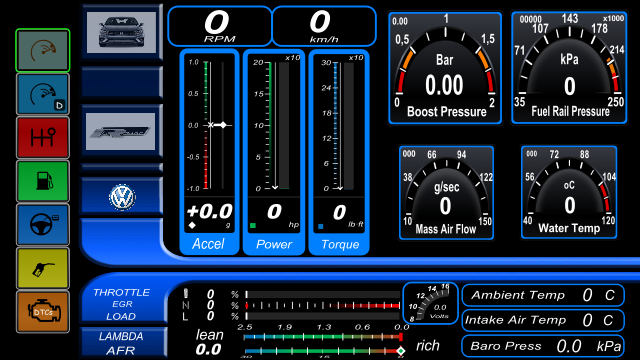Select the THROTTLE EGR LOAD label tab
Viewport: 640px width, 360px height.
pos(121,304)
